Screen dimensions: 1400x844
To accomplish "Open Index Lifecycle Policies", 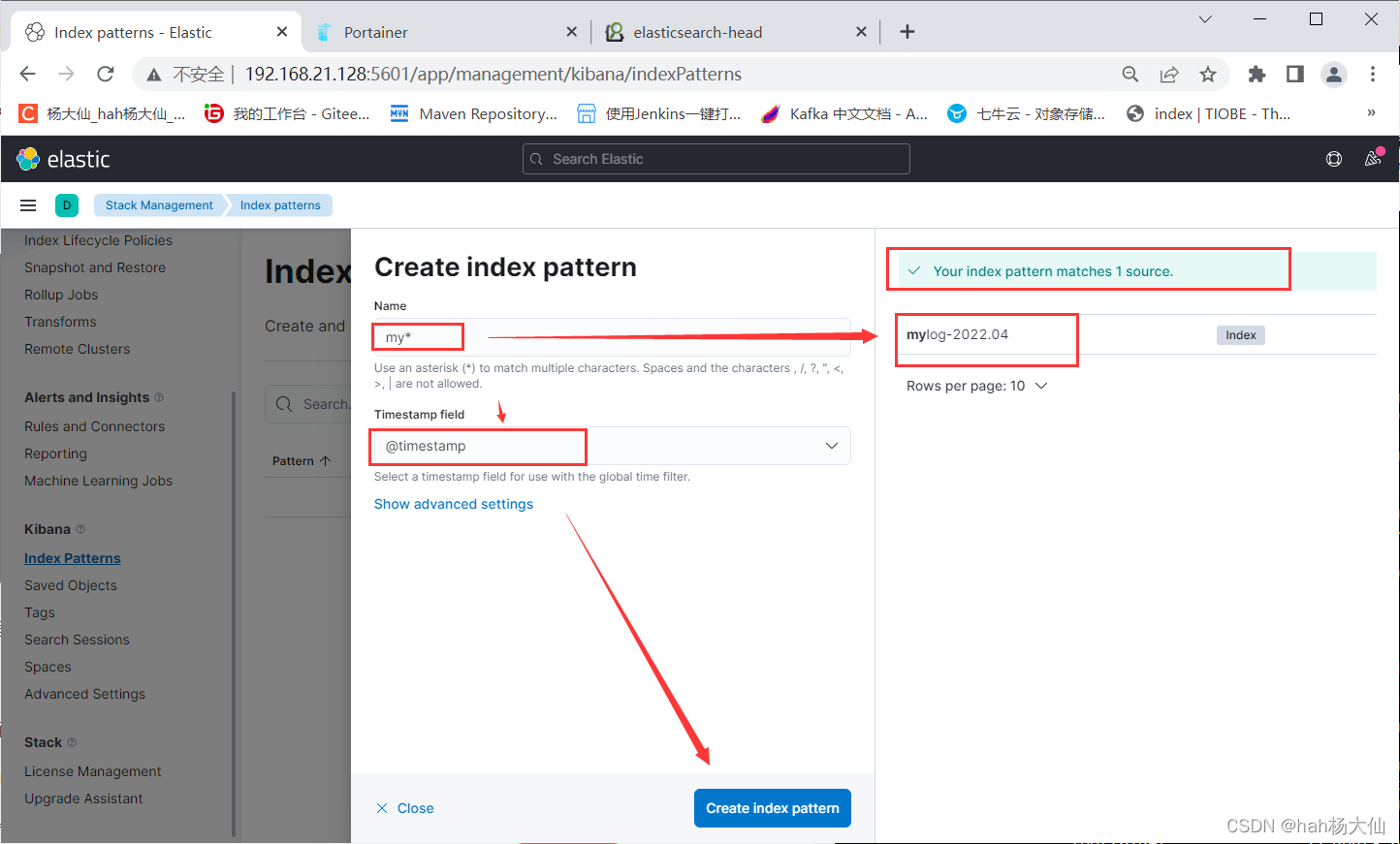I will click(x=98, y=240).
